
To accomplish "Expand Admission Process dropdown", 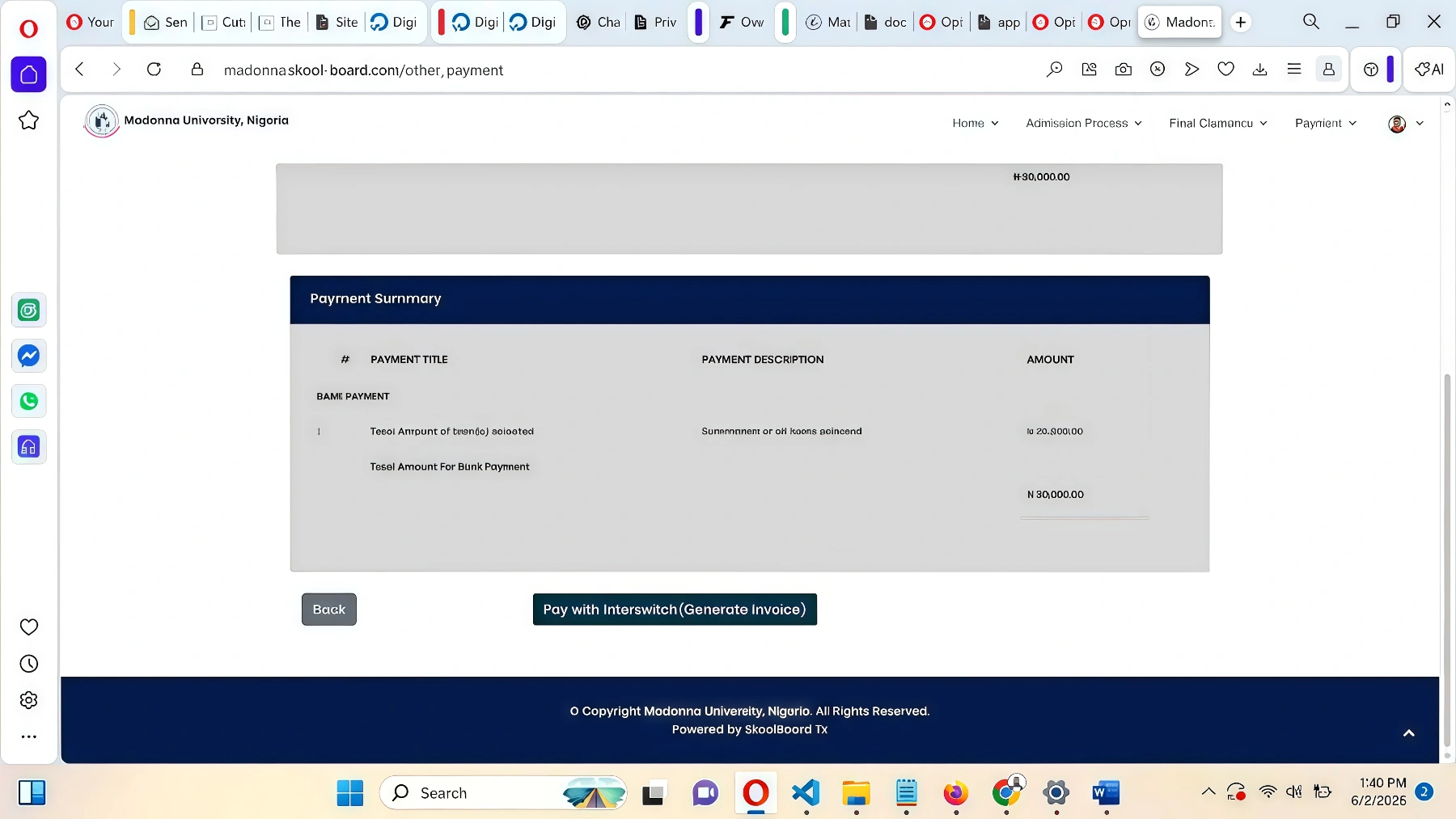I will (1084, 123).
